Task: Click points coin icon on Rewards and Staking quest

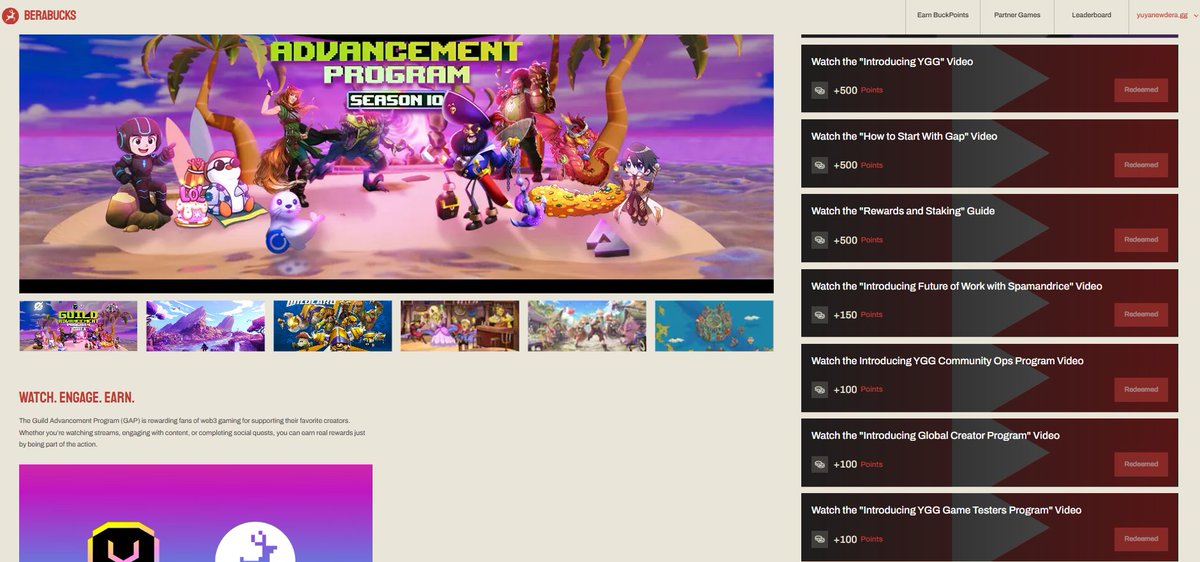Action: point(819,240)
